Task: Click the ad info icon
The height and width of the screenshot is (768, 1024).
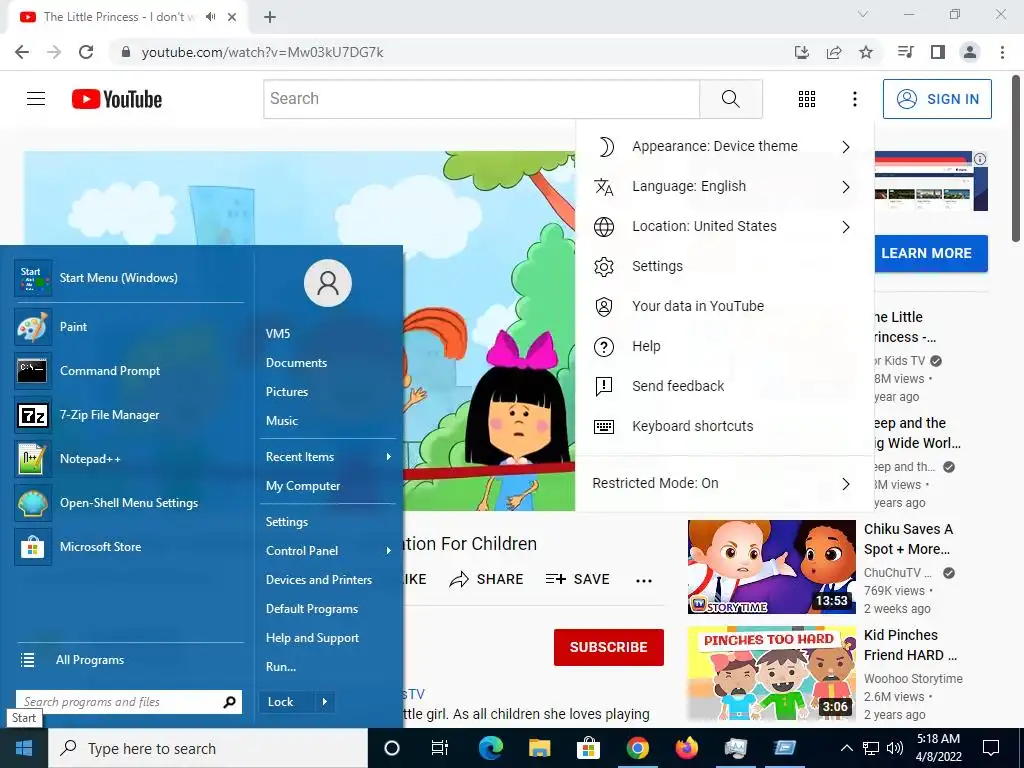Action: (x=980, y=159)
